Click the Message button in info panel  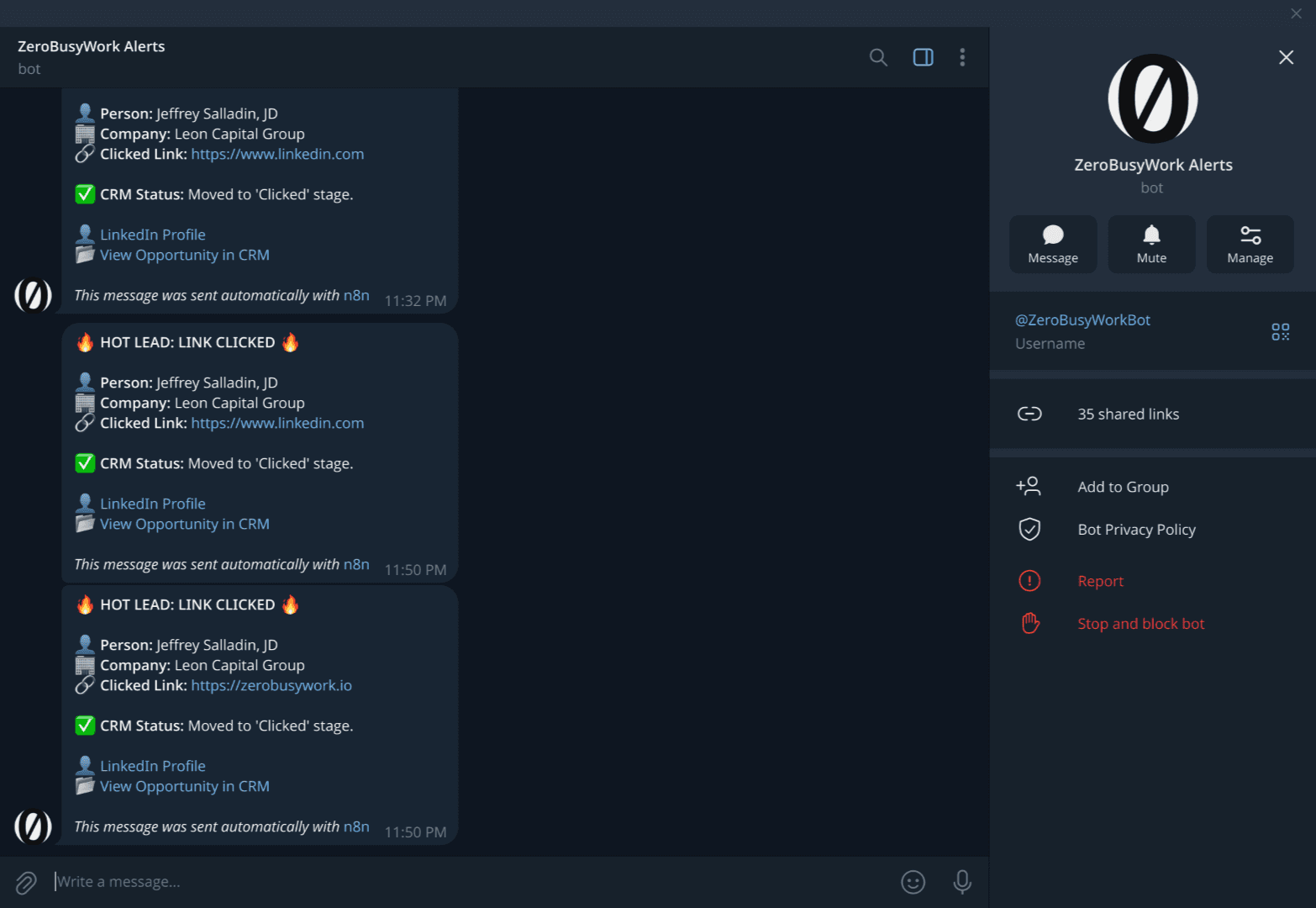[1053, 244]
